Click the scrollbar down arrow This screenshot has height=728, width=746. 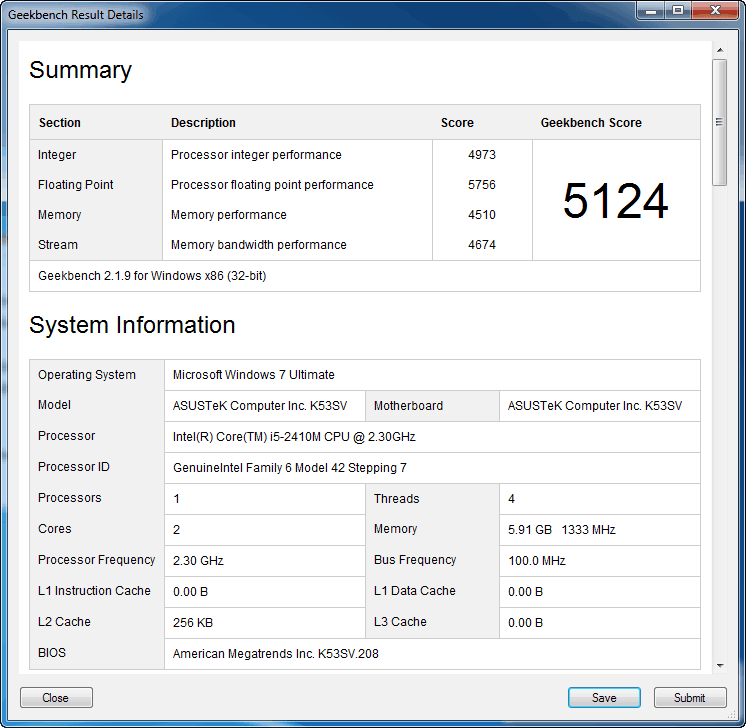click(720, 665)
